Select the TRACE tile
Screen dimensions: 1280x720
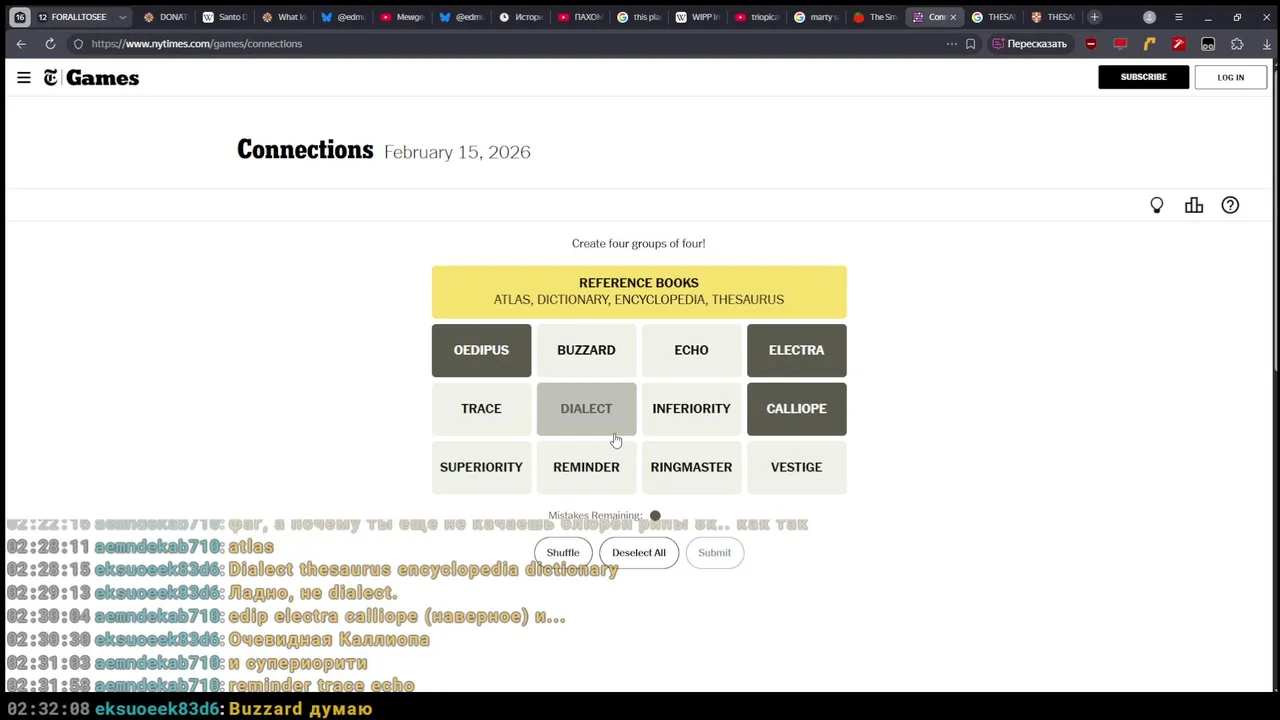tap(481, 409)
